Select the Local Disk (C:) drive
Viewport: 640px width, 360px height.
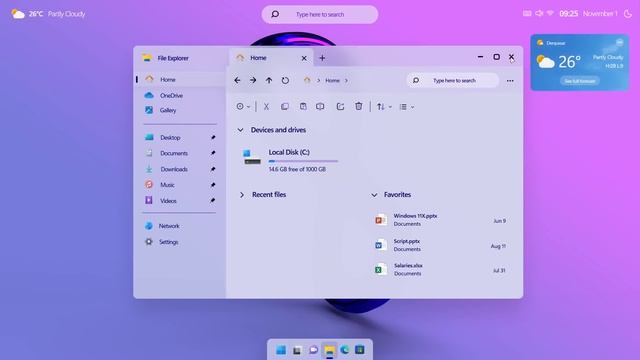tap(290, 160)
